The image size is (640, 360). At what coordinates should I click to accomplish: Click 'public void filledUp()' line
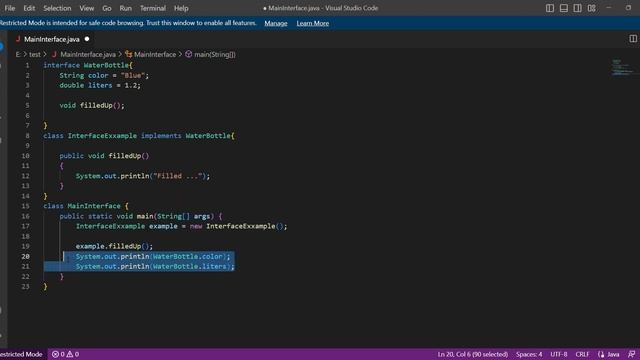[104, 156]
